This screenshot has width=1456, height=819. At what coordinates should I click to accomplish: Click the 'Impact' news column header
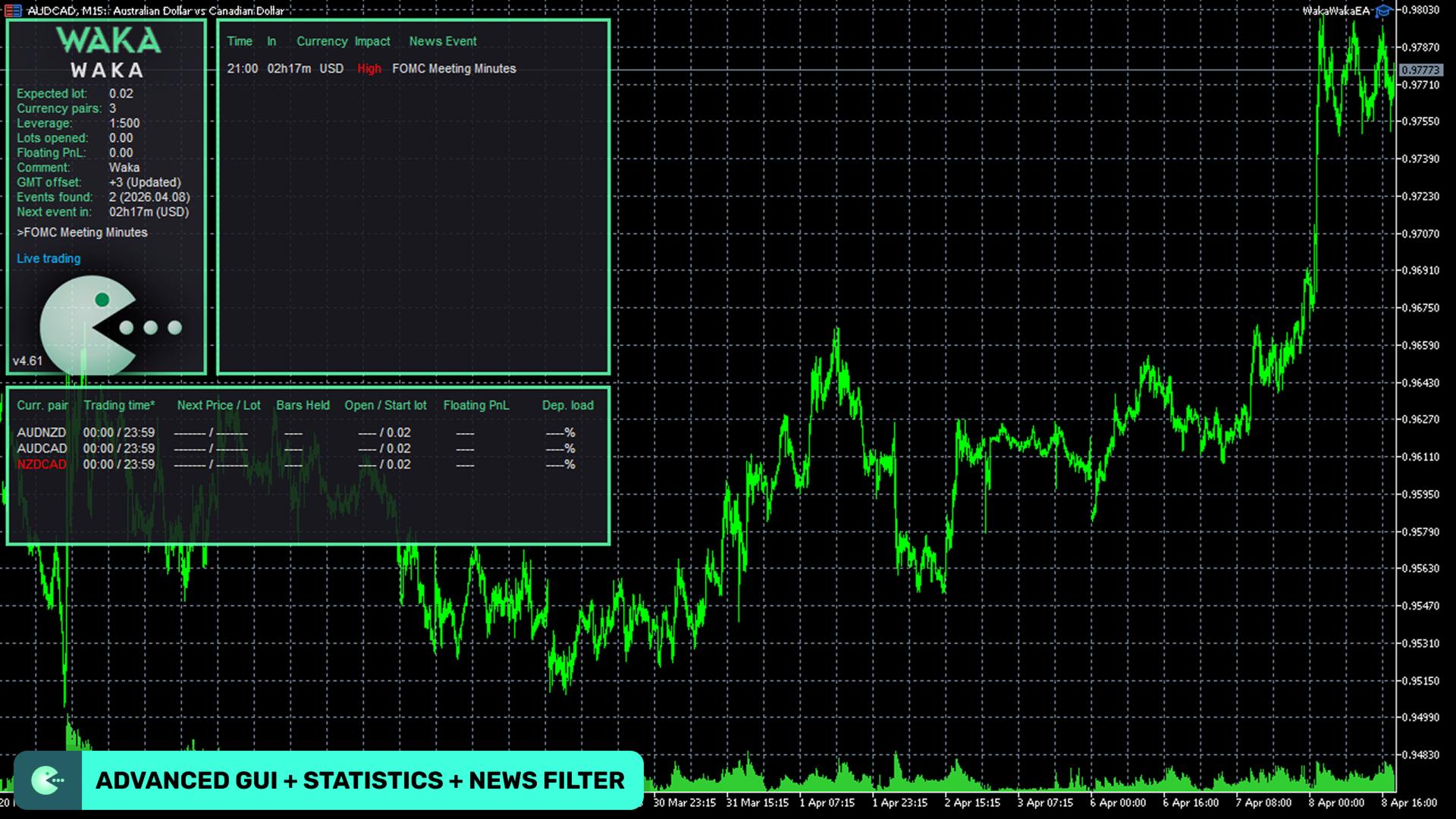[372, 42]
